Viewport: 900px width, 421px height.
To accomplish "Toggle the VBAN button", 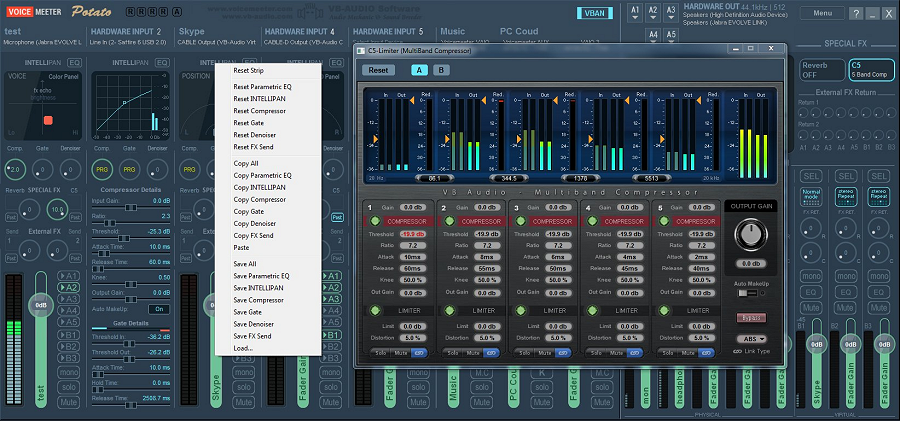I will 595,13.
